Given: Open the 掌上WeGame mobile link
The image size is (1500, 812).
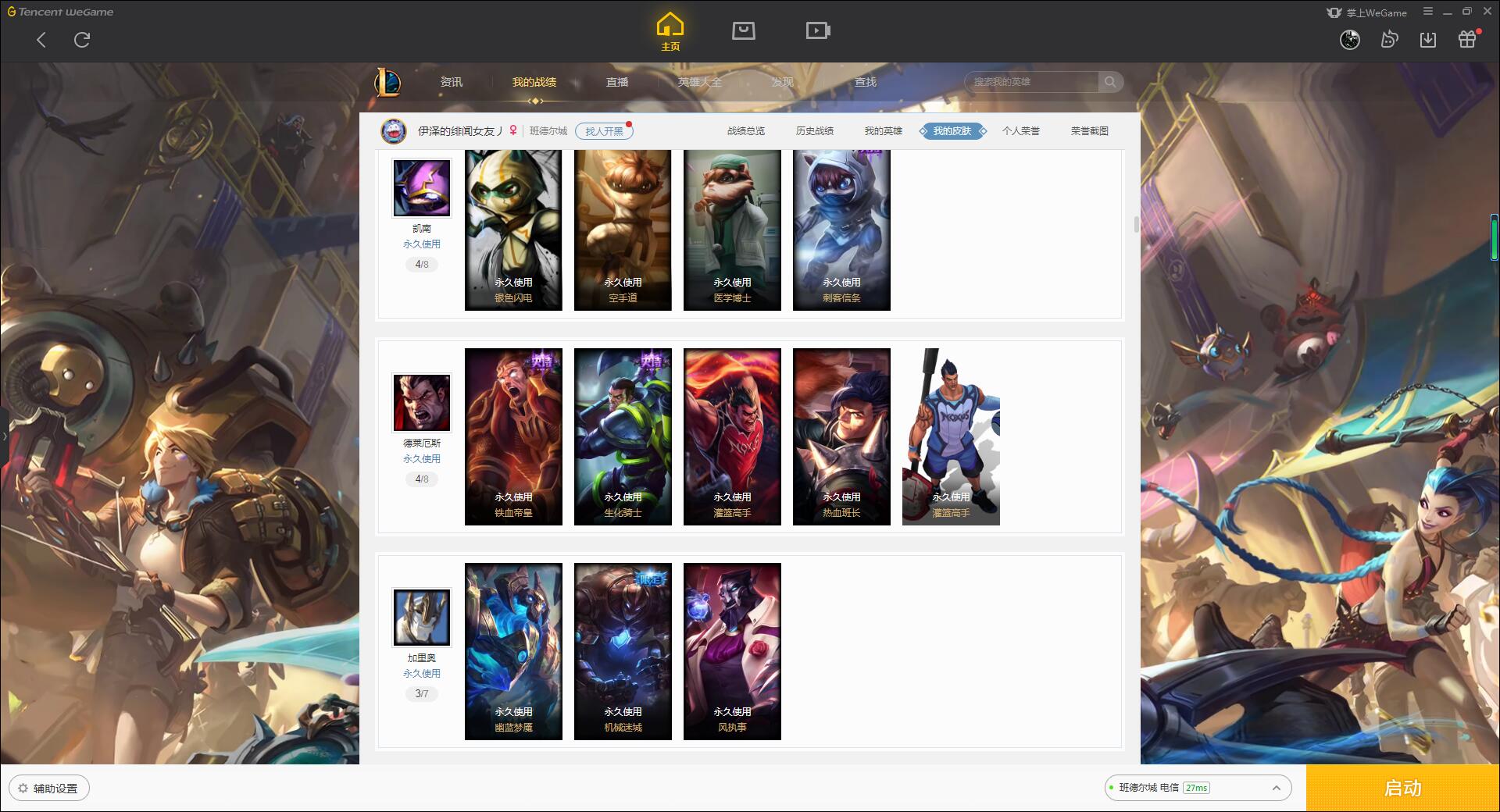Looking at the screenshot, I should [1367, 12].
